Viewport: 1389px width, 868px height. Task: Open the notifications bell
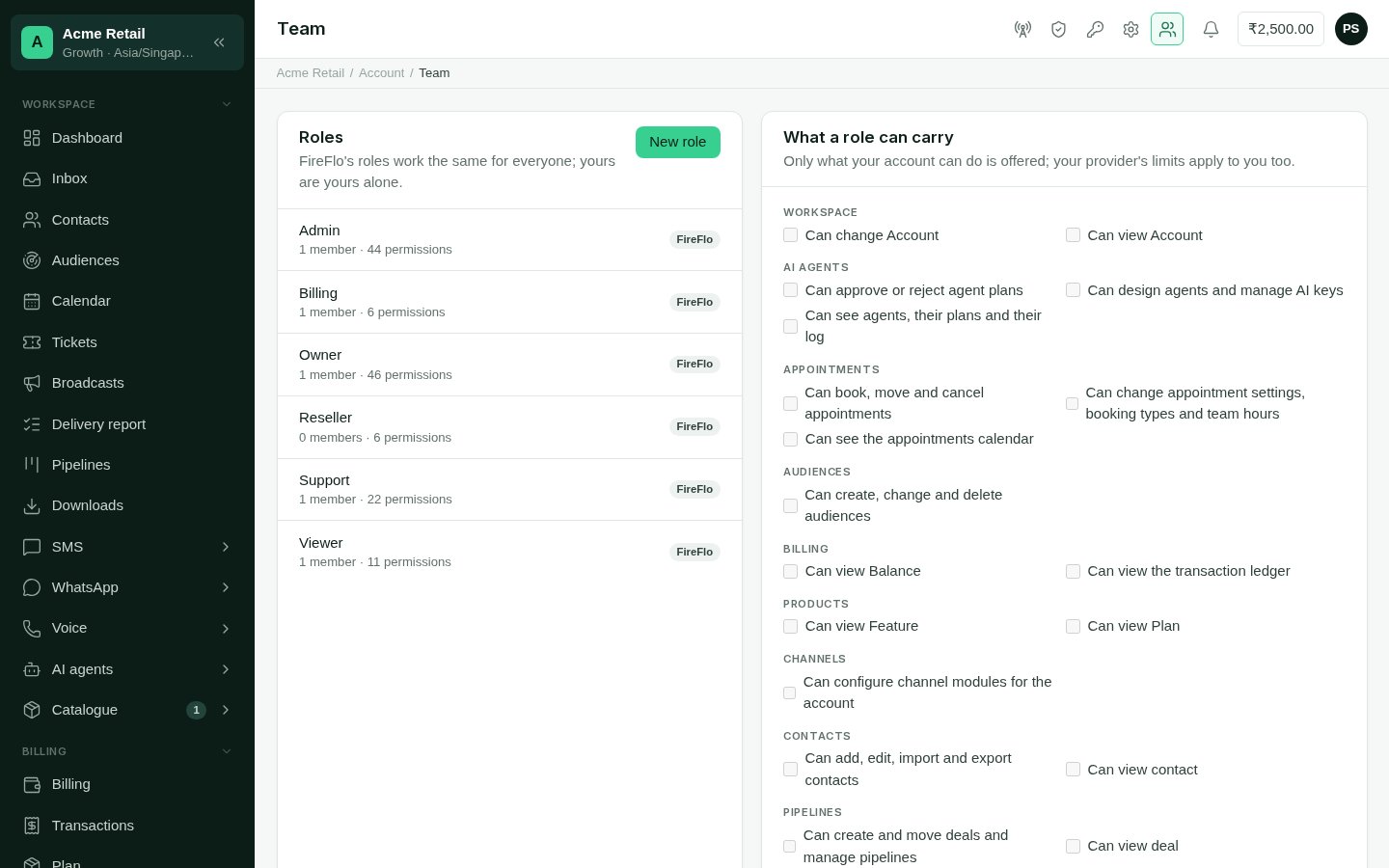[x=1211, y=29]
